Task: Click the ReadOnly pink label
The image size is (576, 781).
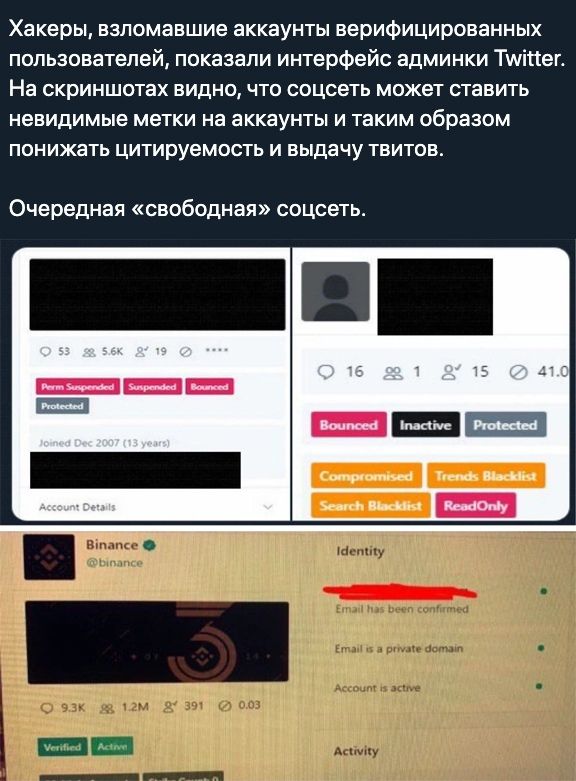Action: (476, 506)
